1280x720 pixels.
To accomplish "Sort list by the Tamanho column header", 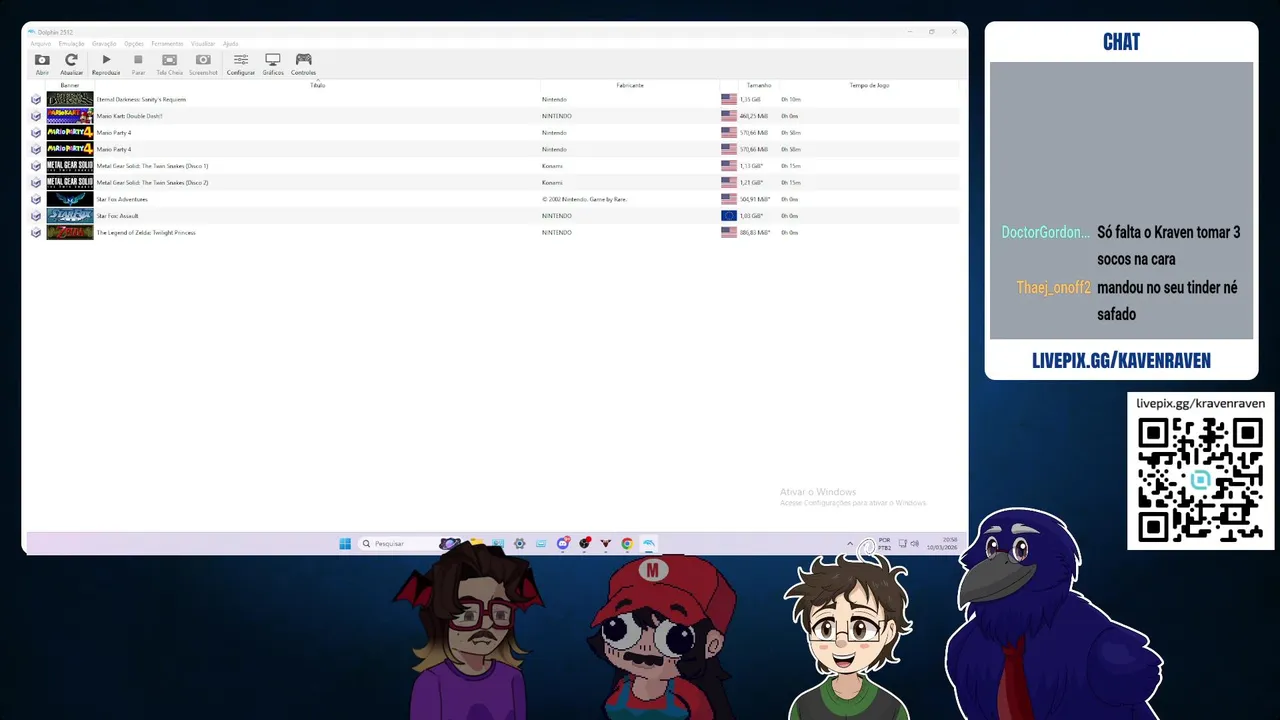I will (759, 86).
